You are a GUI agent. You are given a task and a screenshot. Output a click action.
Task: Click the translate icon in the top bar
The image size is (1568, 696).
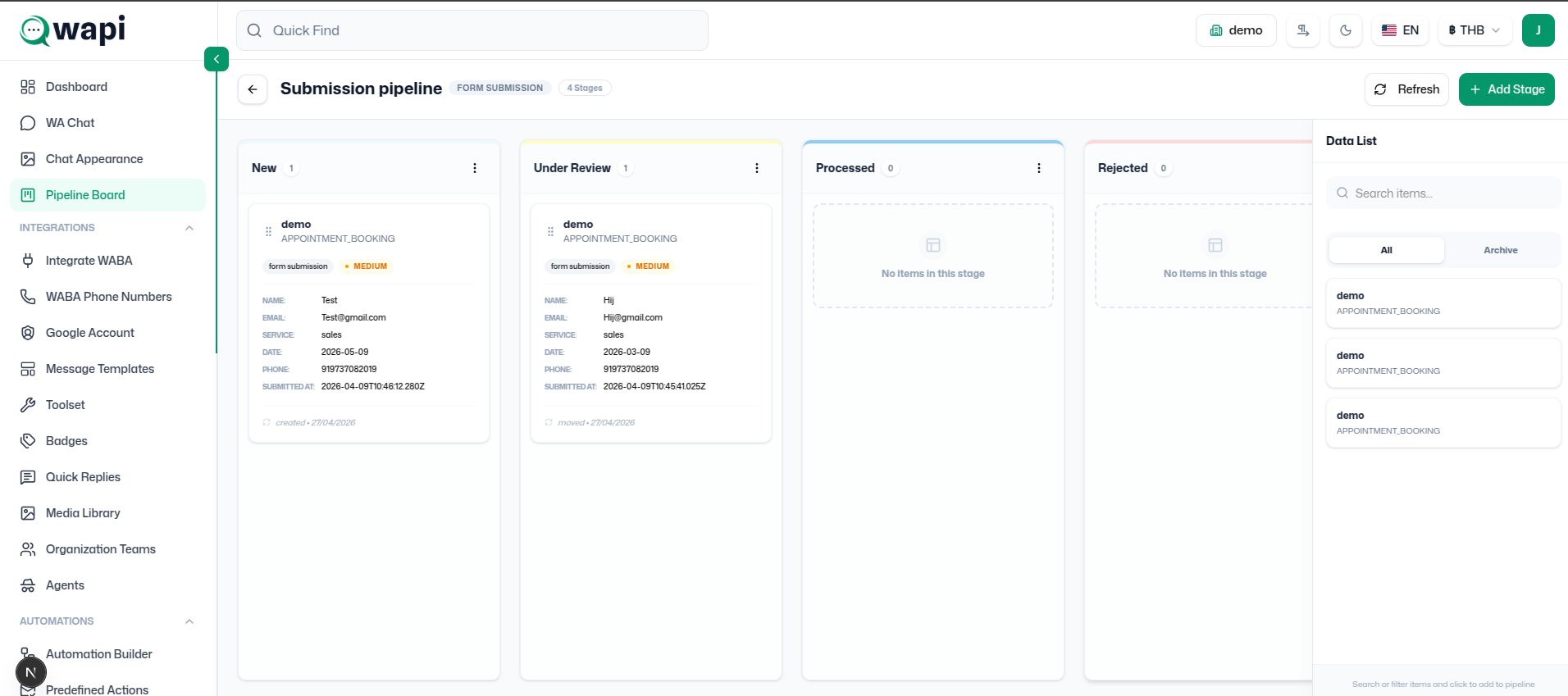1303,30
